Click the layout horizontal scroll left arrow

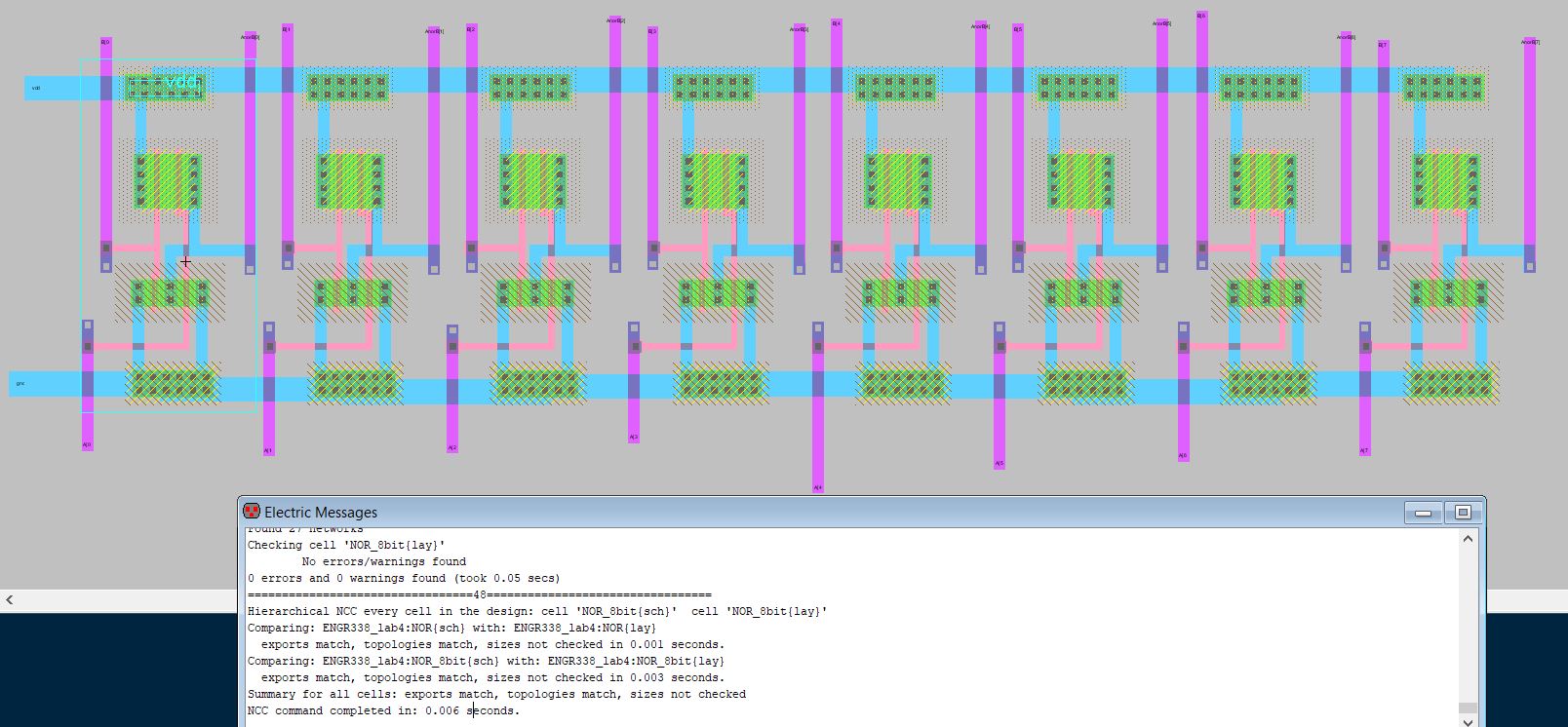click(10, 600)
